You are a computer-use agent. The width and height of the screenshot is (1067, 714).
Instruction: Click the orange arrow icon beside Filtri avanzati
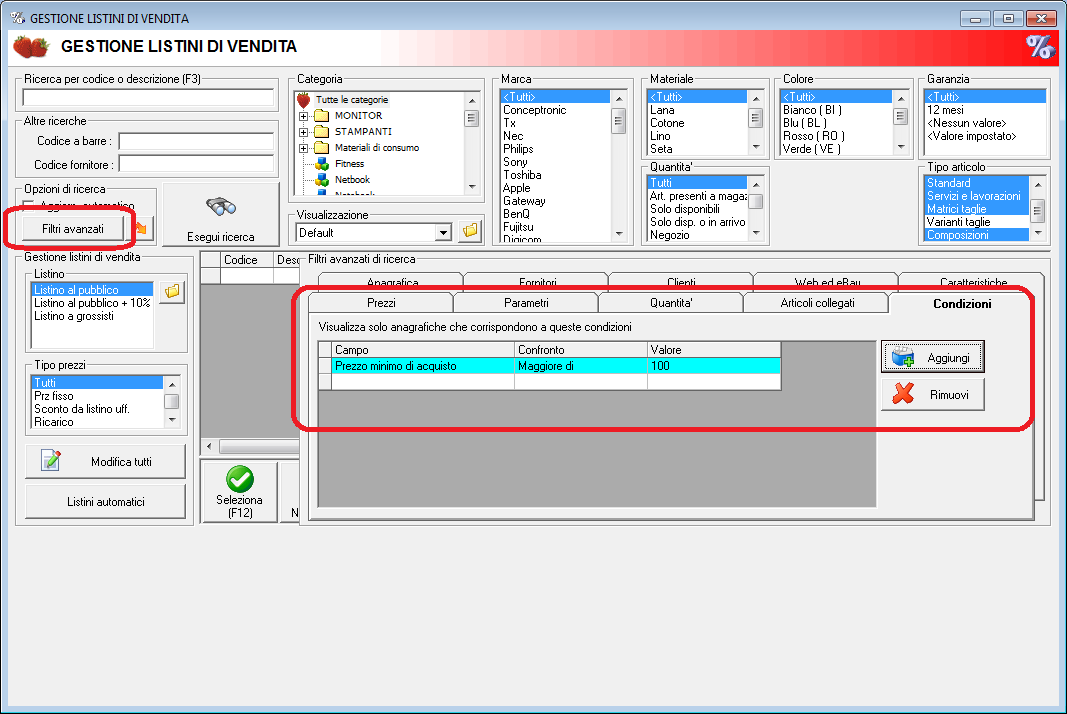coord(142,229)
